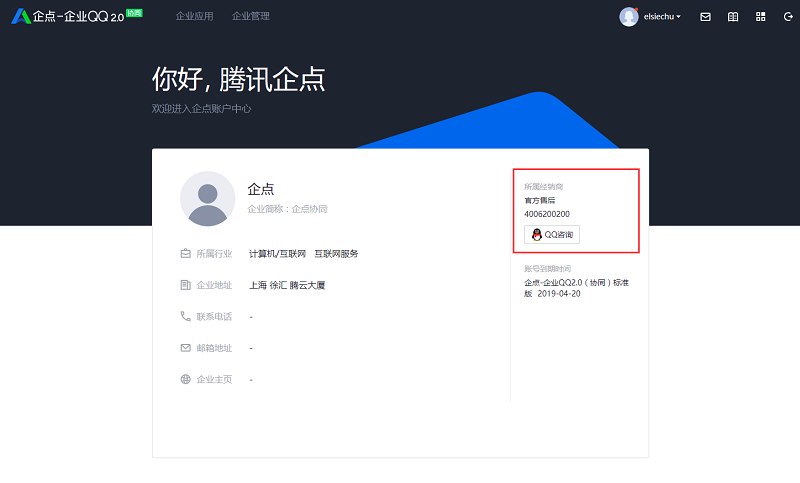Click the 企业地址 building icon
The width and height of the screenshot is (800, 483).
[185, 285]
